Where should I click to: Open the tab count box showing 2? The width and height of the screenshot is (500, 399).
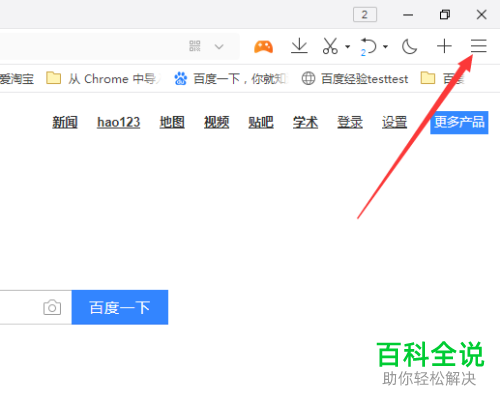point(365,15)
